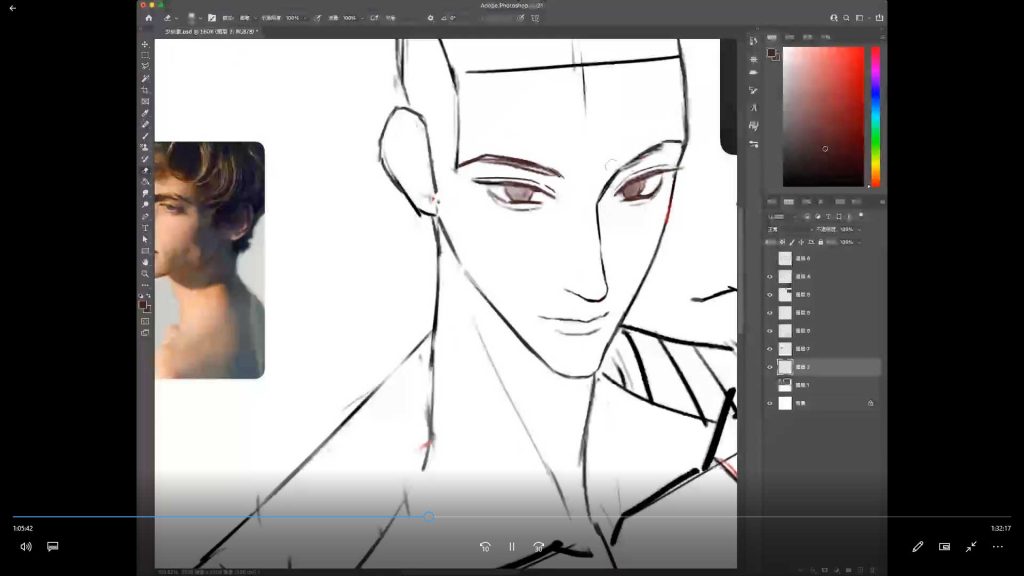The image size is (1024, 576).
Task: Select the Rectangular Marquee tool
Action: coord(145,55)
